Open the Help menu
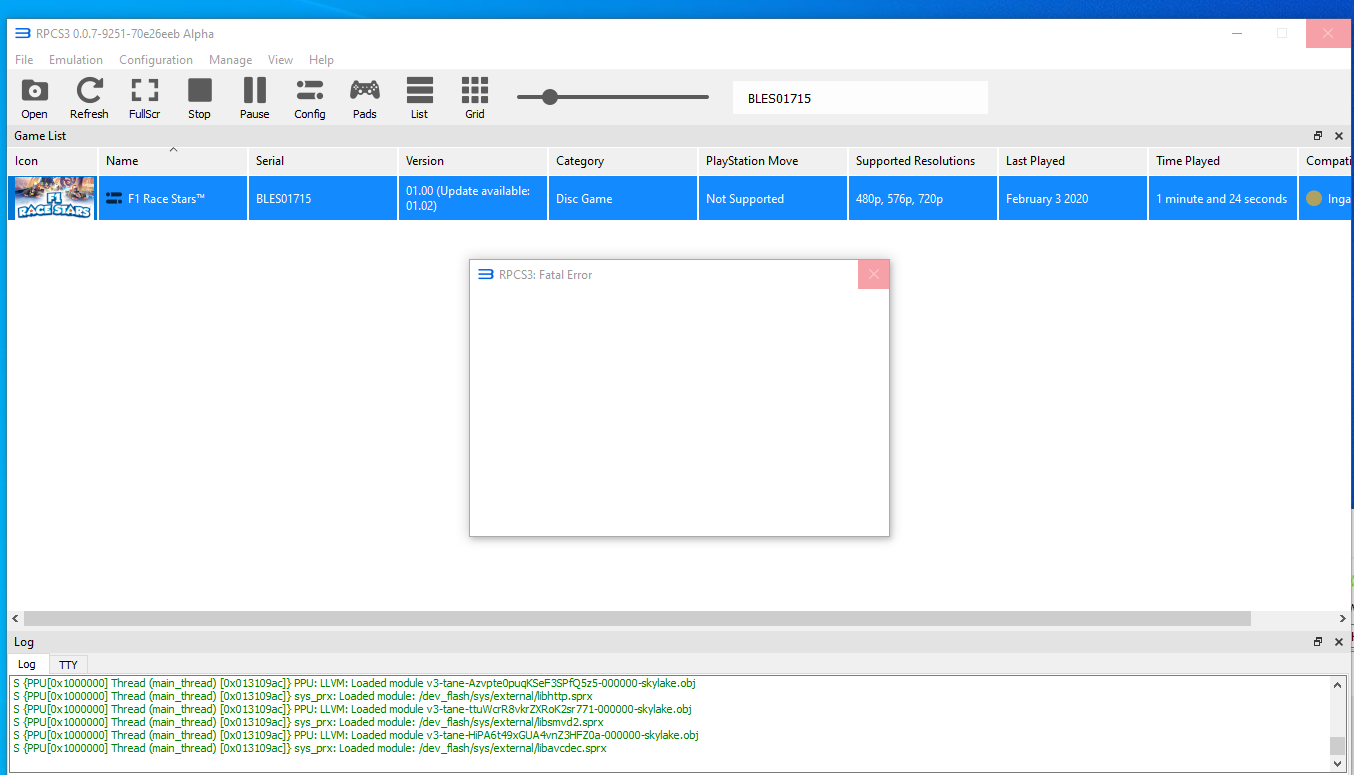1354x775 pixels. pos(321,60)
